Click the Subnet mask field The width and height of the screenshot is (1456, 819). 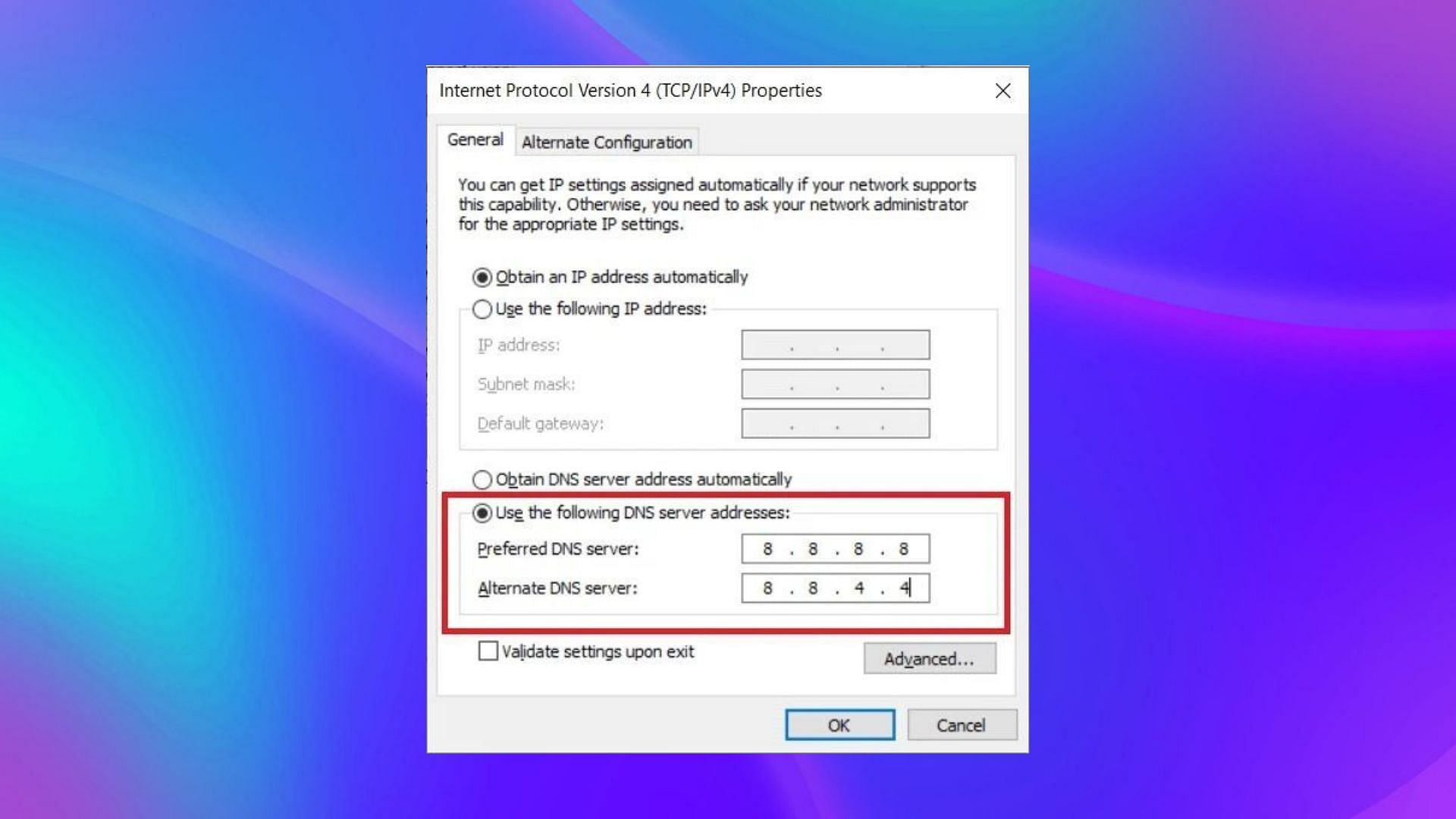pyautogui.click(x=835, y=384)
